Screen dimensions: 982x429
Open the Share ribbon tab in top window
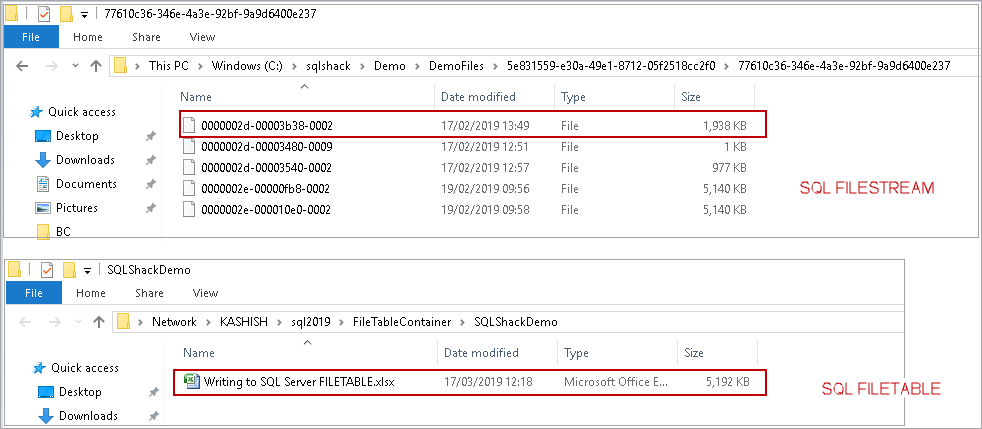146,37
